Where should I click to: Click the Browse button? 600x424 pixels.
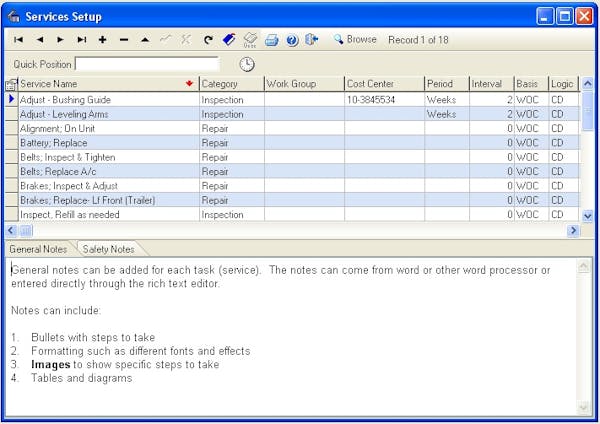click(355, 40)
